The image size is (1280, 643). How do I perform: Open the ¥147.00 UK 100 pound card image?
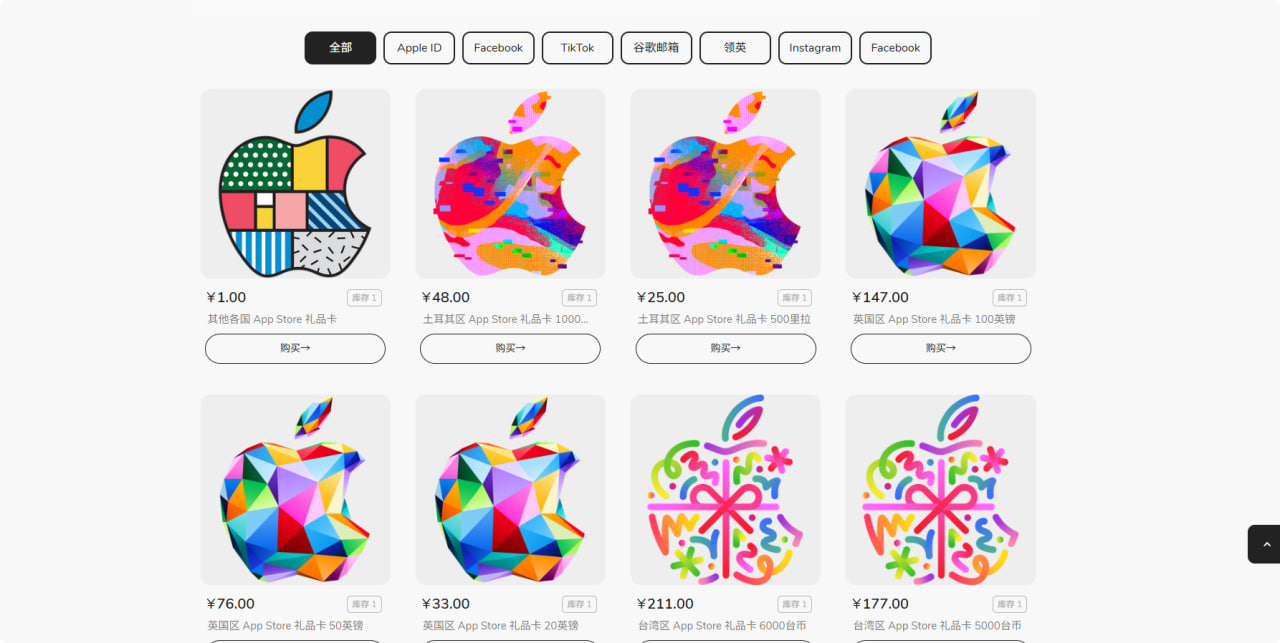coord(940,183)
